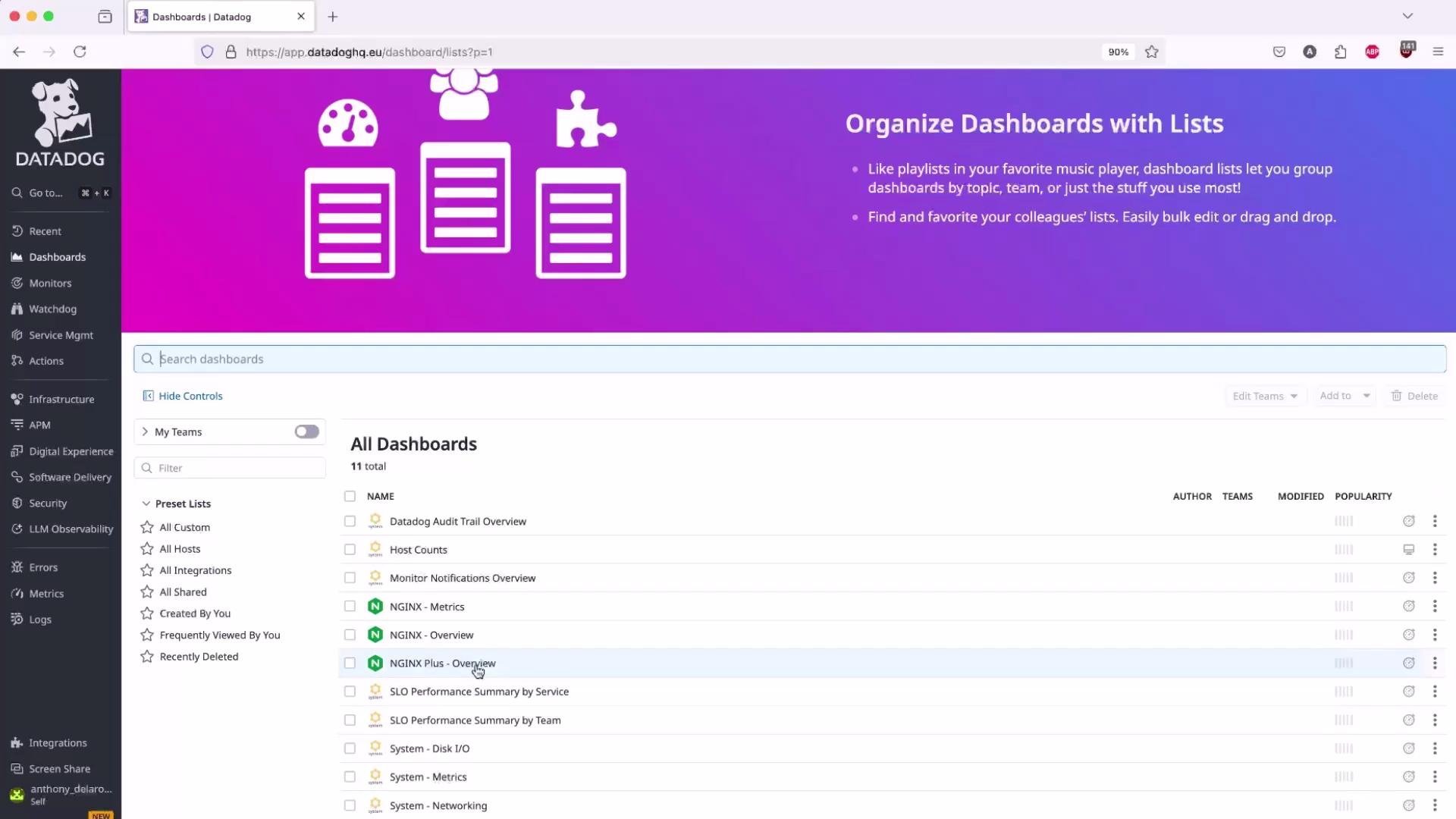
Task: Sort by the MODIFIED column header
Action: click(1301, 496)
